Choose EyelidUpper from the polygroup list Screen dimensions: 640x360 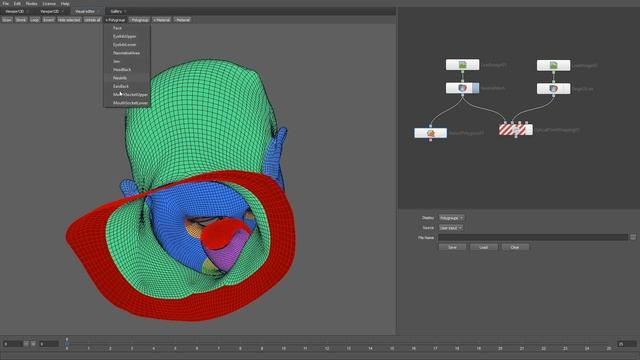(x=127, y=36)
